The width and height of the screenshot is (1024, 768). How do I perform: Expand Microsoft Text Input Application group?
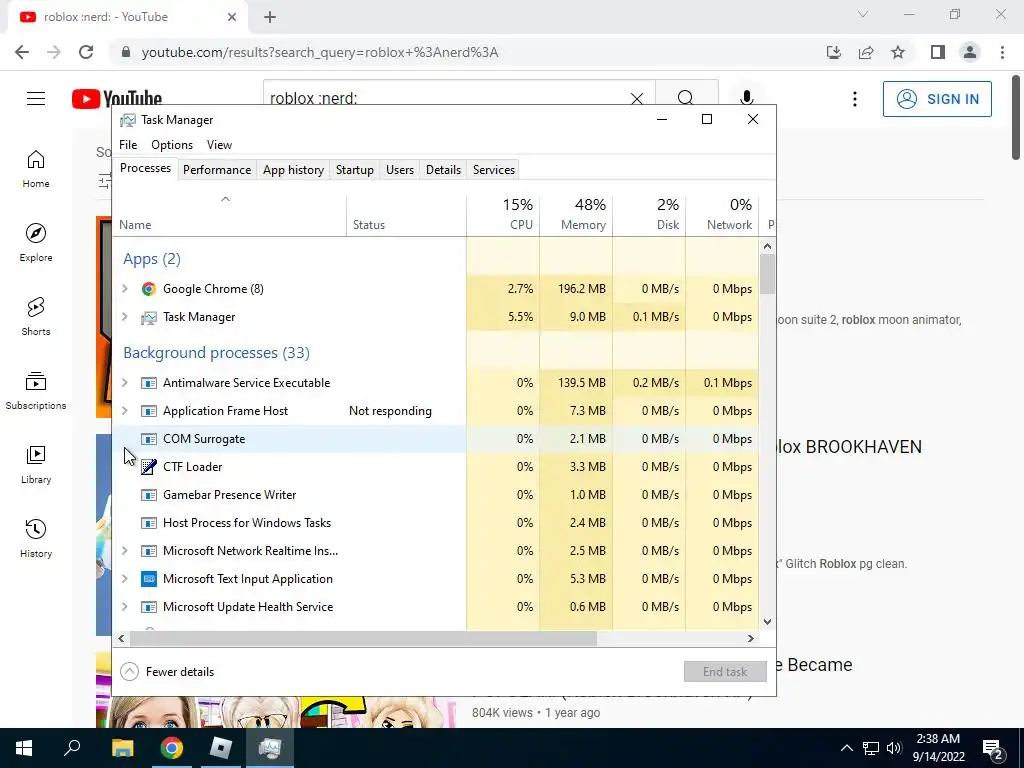125,579
